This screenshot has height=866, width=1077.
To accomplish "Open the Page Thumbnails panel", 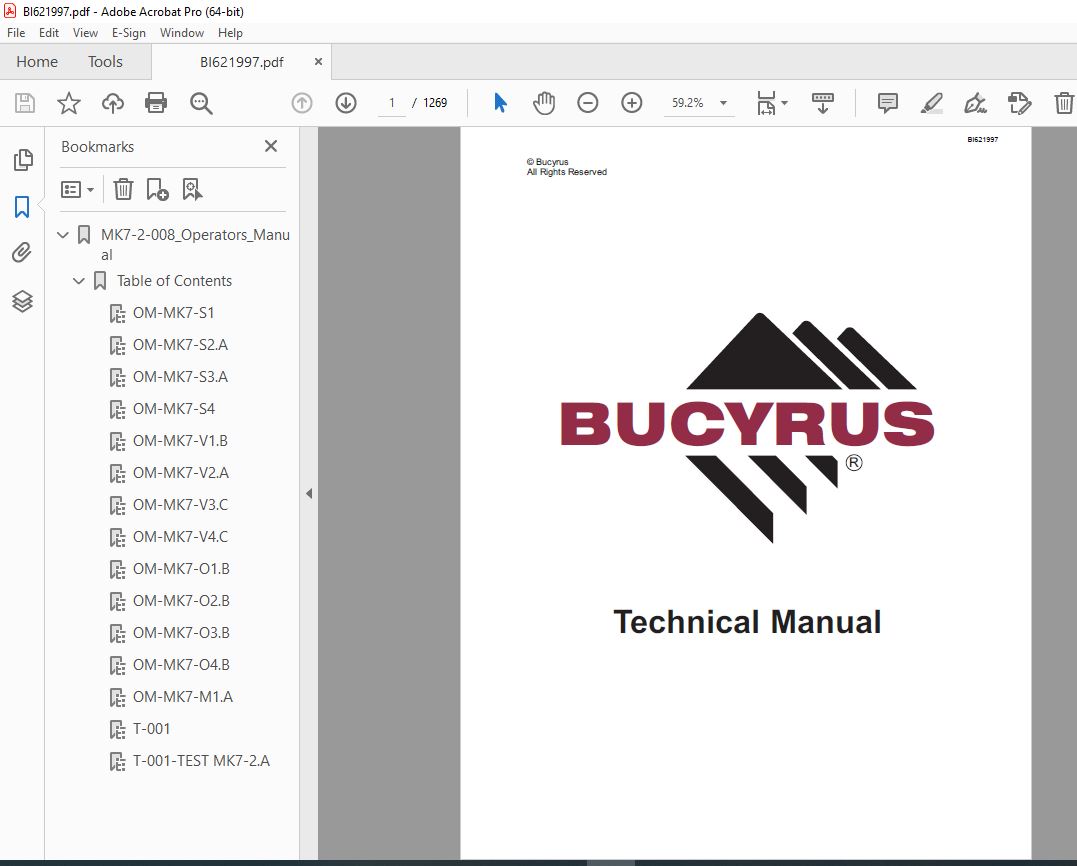I will (22, 160).
